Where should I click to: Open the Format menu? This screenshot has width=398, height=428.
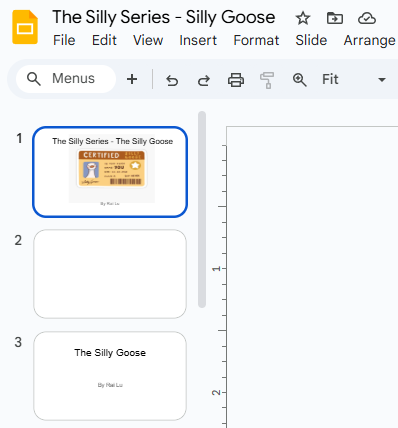[x=256, y=40]
